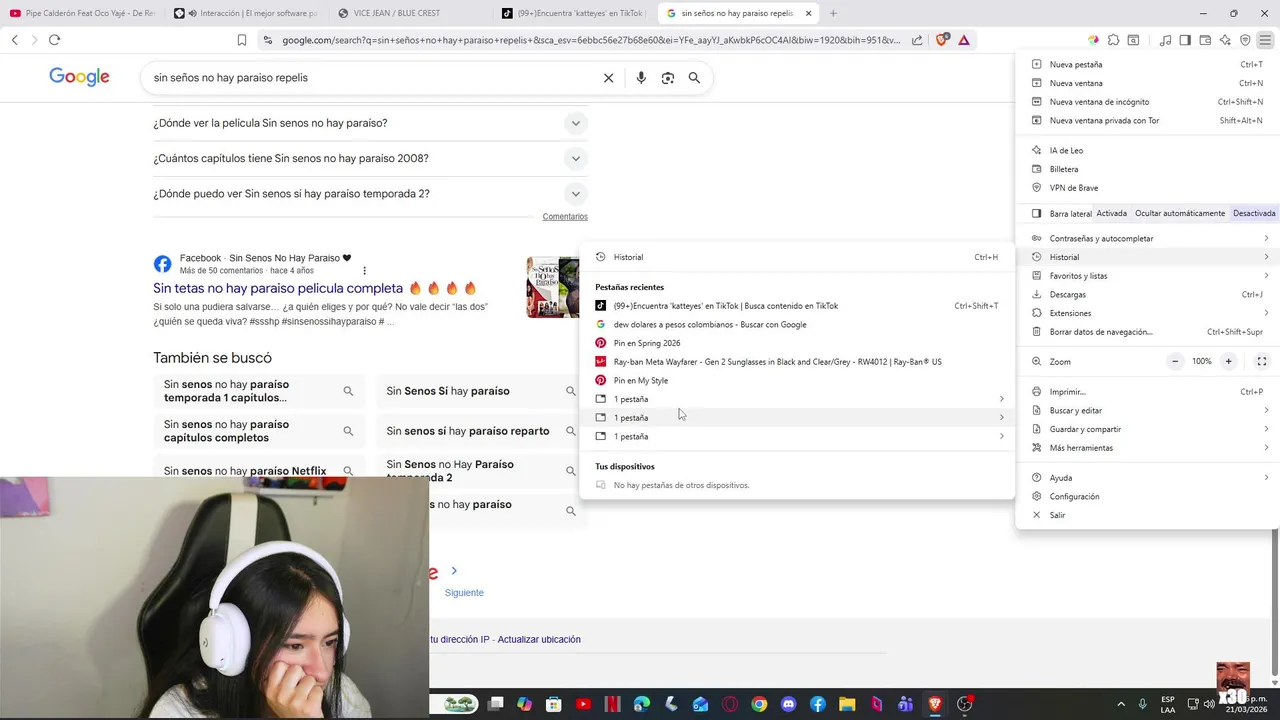Select Nueva ventana de incógnito
1280x720 pixels.
1148,102
